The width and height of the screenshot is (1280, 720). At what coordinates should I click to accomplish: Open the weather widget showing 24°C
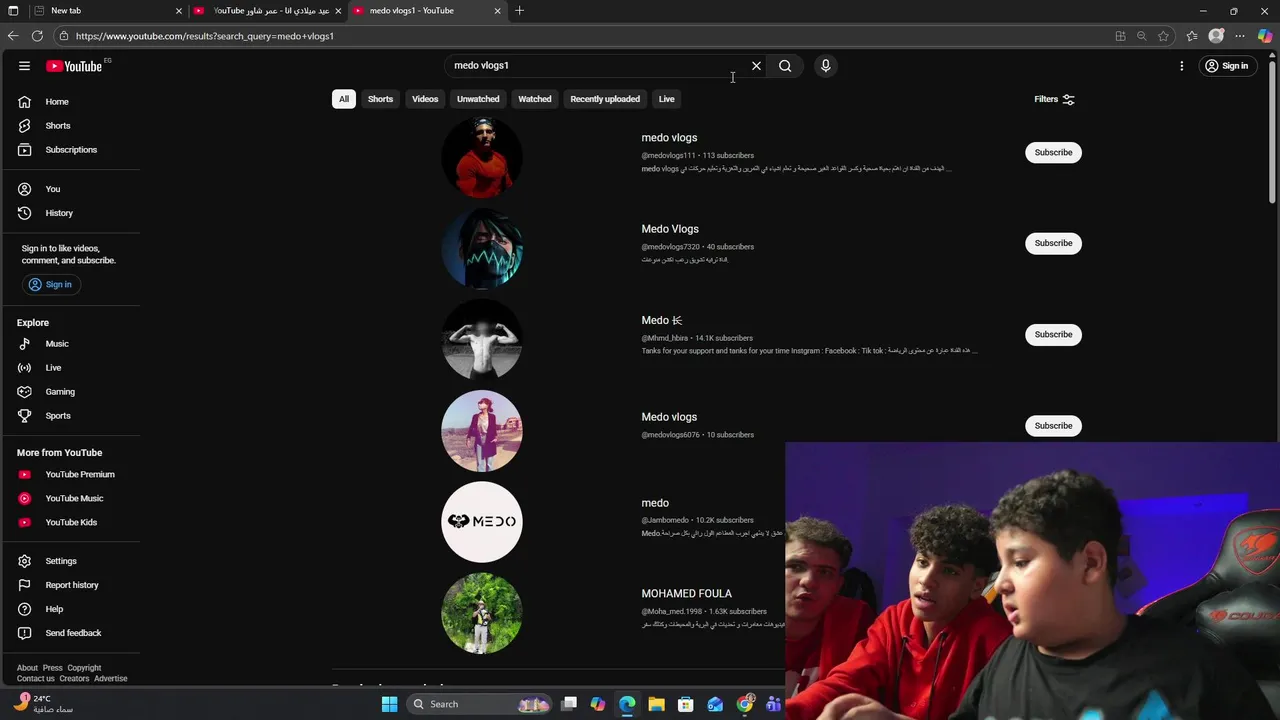(x=45, y=704)
